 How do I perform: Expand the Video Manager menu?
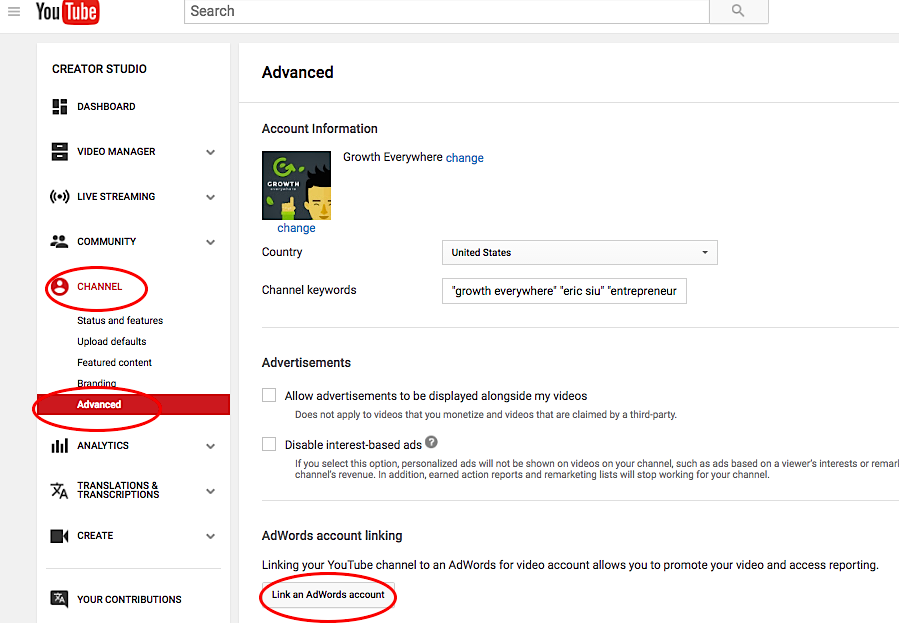(210, 151)
